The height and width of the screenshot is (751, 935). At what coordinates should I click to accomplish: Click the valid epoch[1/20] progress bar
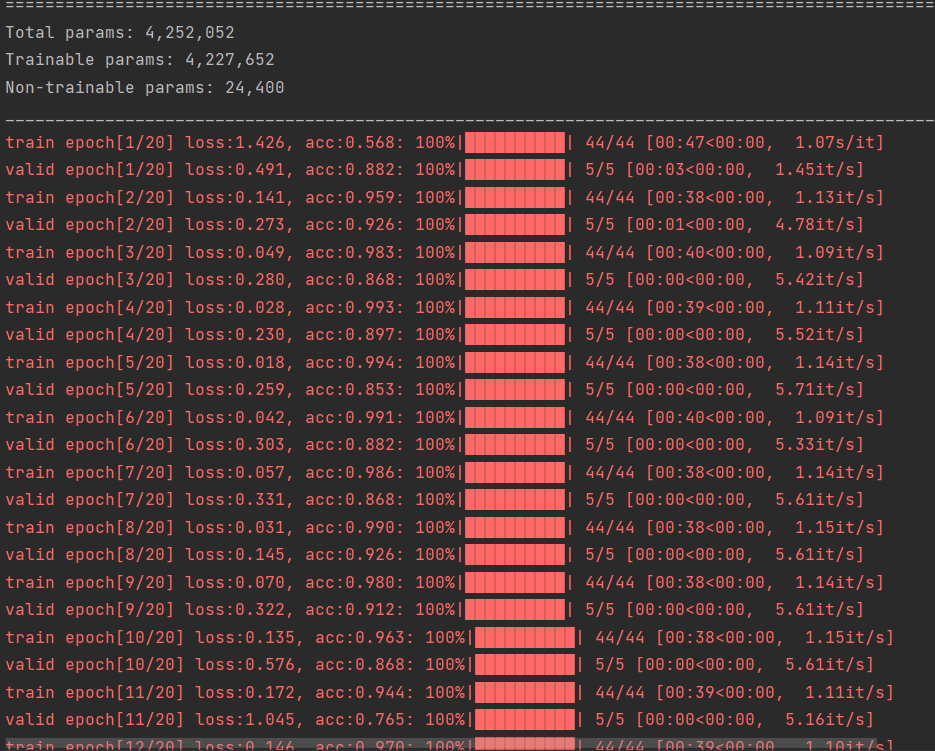tap(515, 170)
